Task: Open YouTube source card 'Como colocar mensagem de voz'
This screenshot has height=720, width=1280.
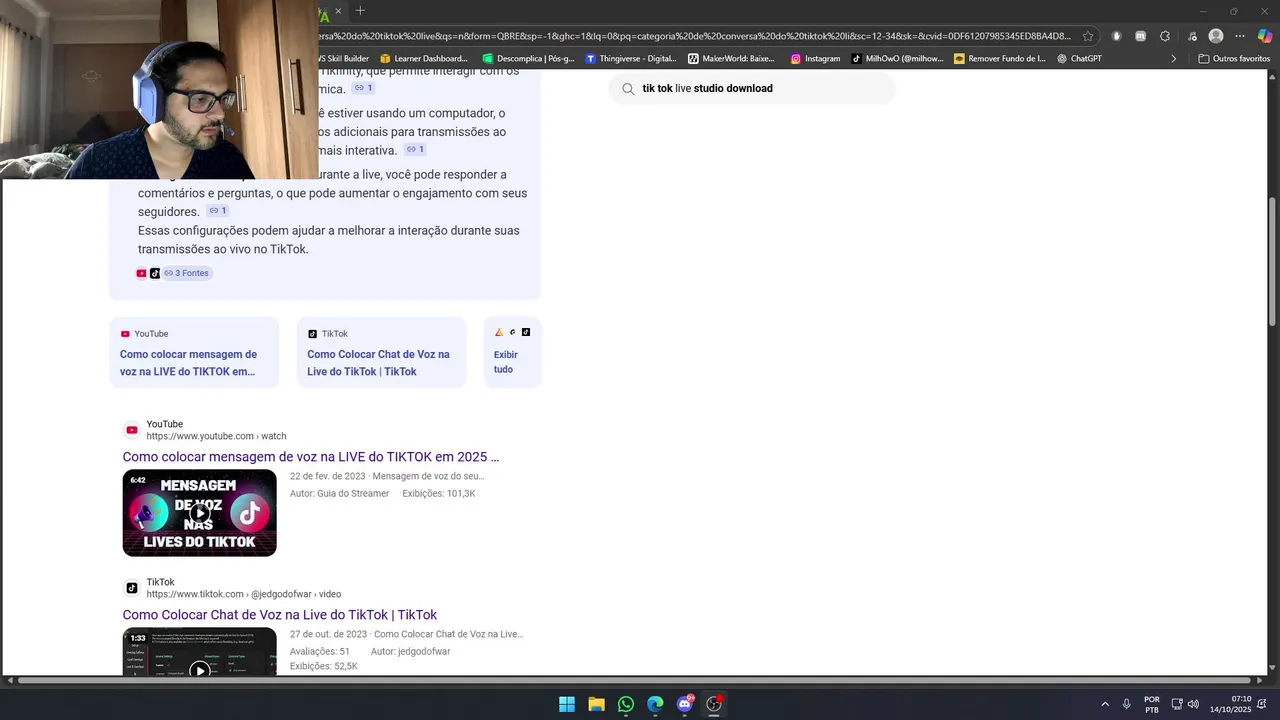Action: click(194, 352)
